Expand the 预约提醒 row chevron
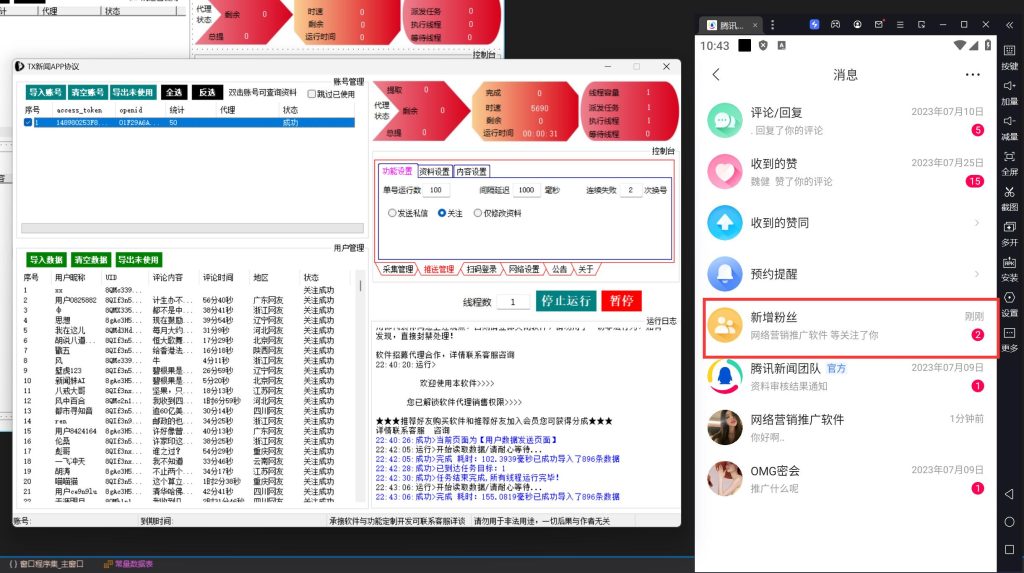Screen dimensions: 1024x573 pos(976,273)
